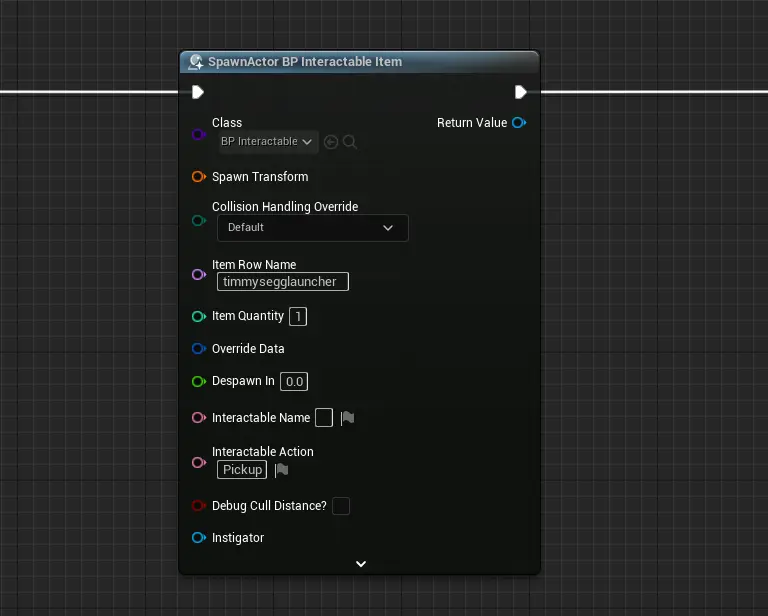Click the Class label
768x616 pixels.
tap(227, 122)
